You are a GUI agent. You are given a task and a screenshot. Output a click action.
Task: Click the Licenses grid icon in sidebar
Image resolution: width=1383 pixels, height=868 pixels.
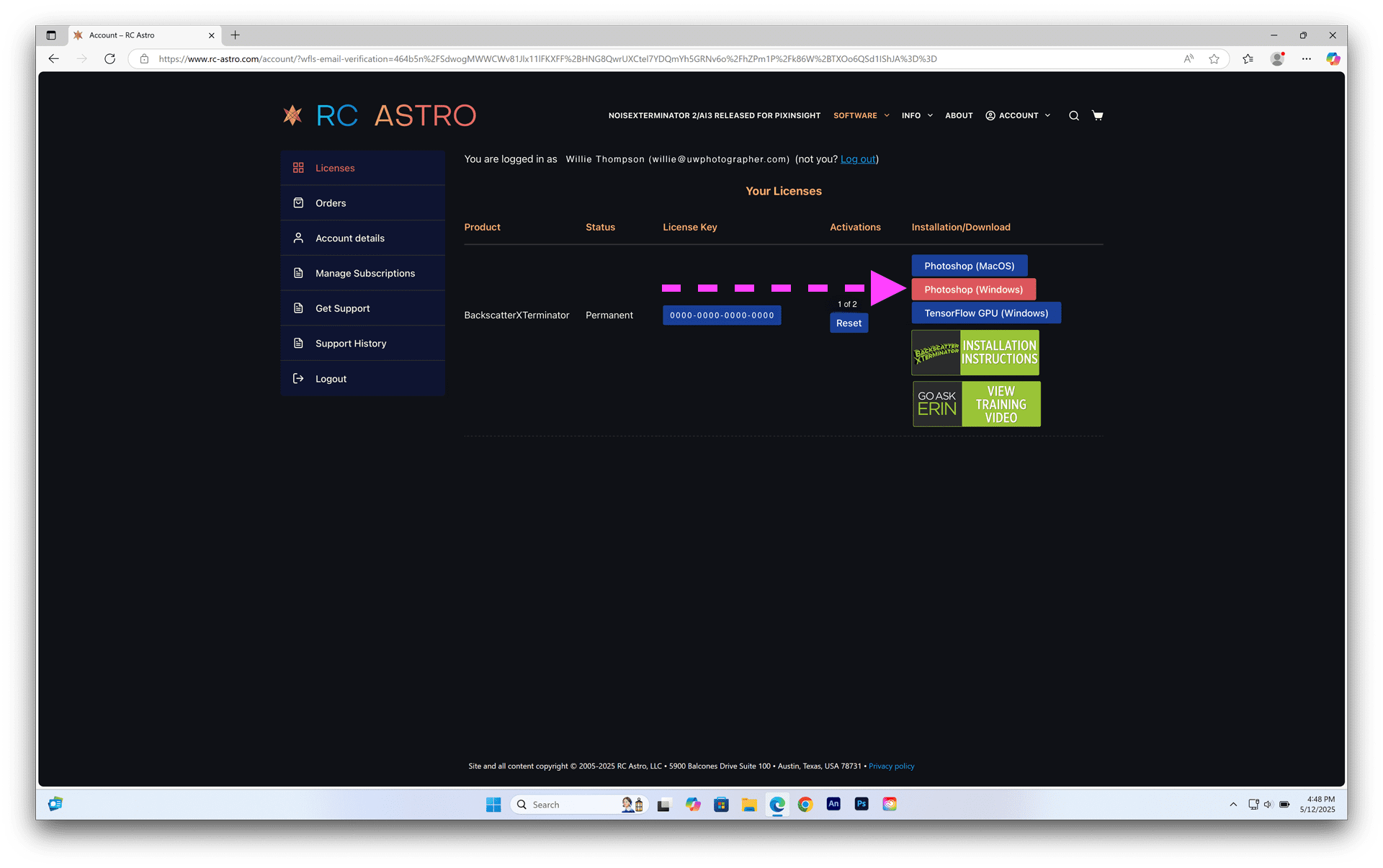298,168
